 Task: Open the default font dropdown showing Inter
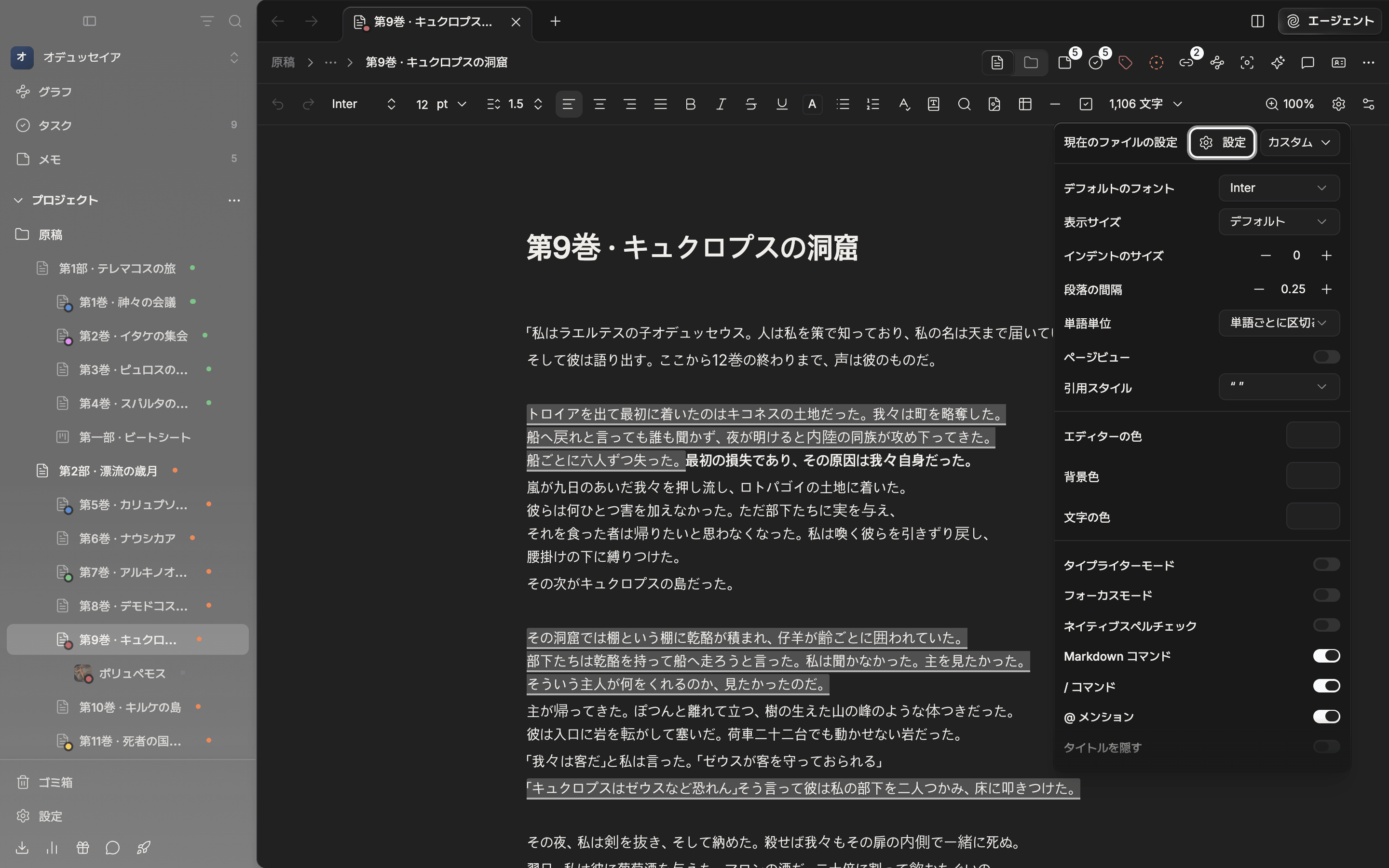[x=1279, y=188]
